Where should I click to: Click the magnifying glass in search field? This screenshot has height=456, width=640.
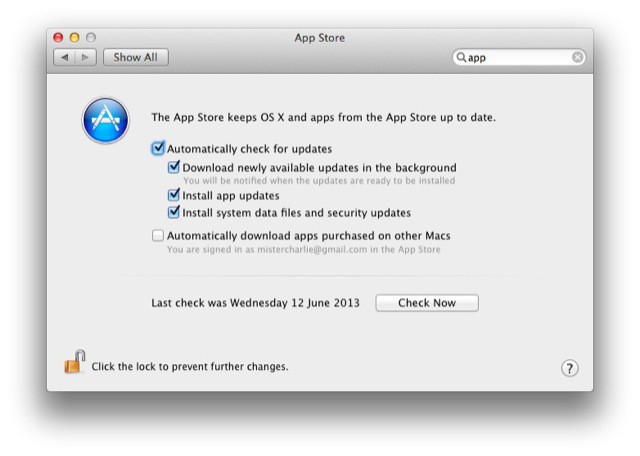tap(462, 58)
